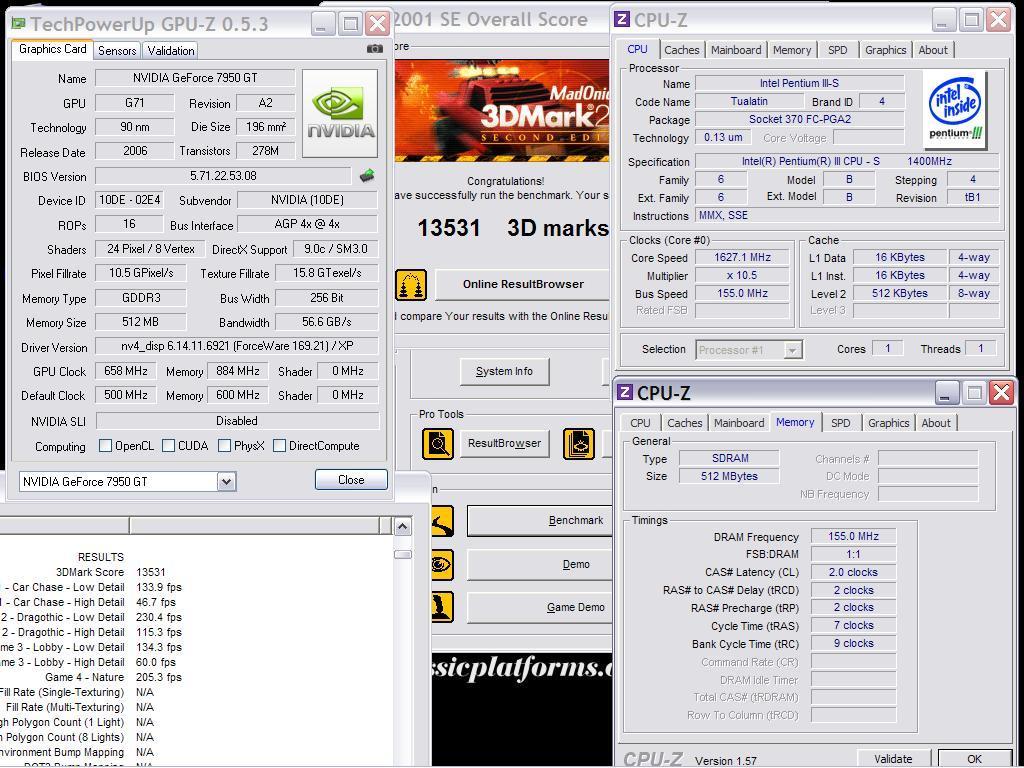Image resolution: width=1024 pixels, height=768 pixels.
Task: Select Graphics tab in lower CPU-Z window
Action: [x=888, y=423]
